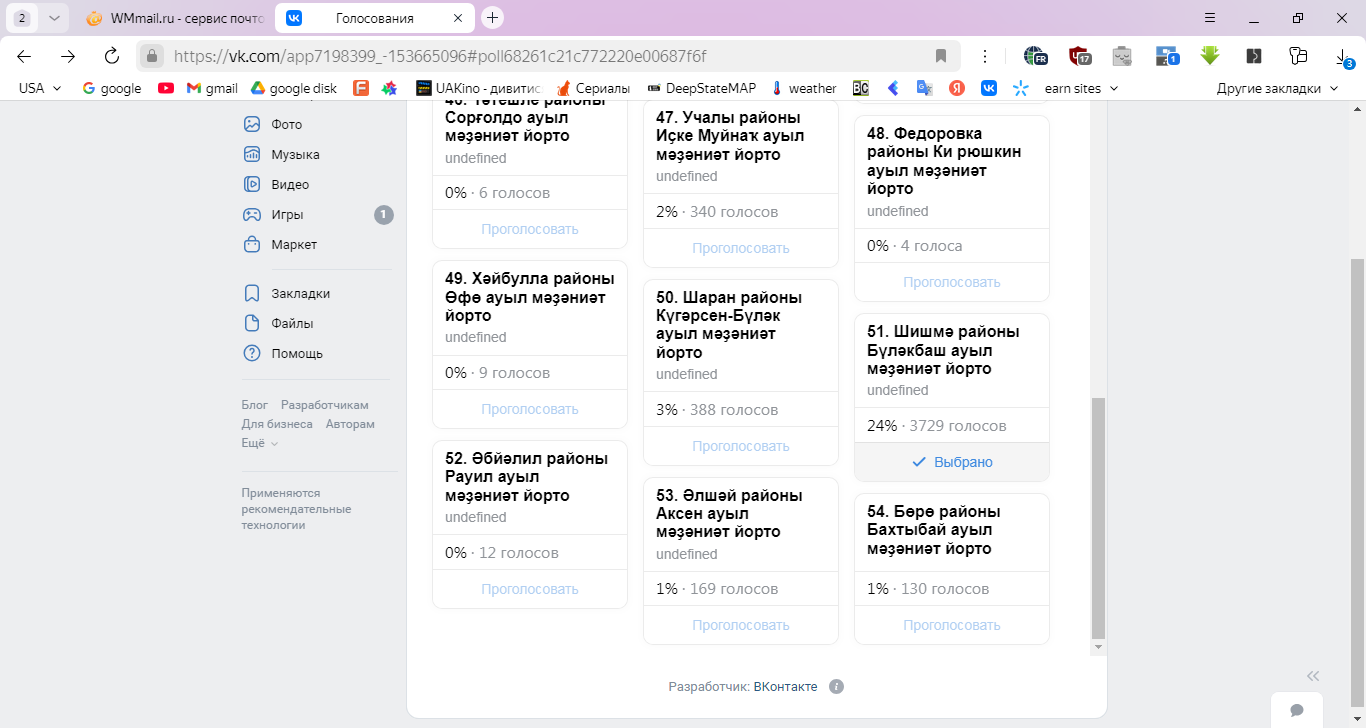Open the Музыка section icon
Image resolution: width=1366 pixels, height=728 pixels.
[x=252, y=155]
